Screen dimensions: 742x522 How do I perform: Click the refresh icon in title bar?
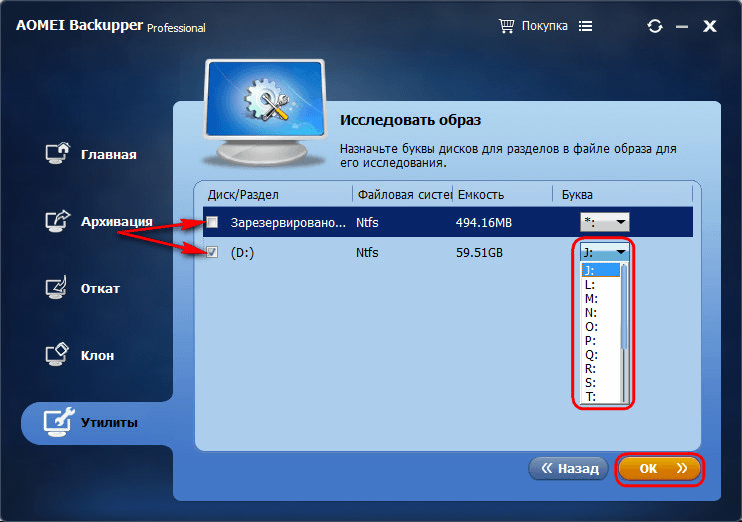pyautogui.click(x=655, y=26)
